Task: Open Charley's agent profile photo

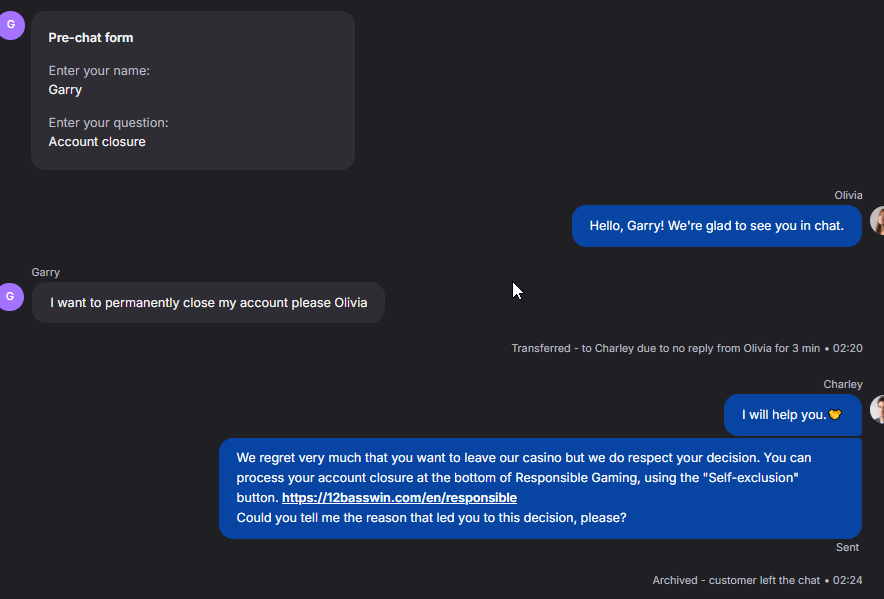Action: click(x=877, y=409)
